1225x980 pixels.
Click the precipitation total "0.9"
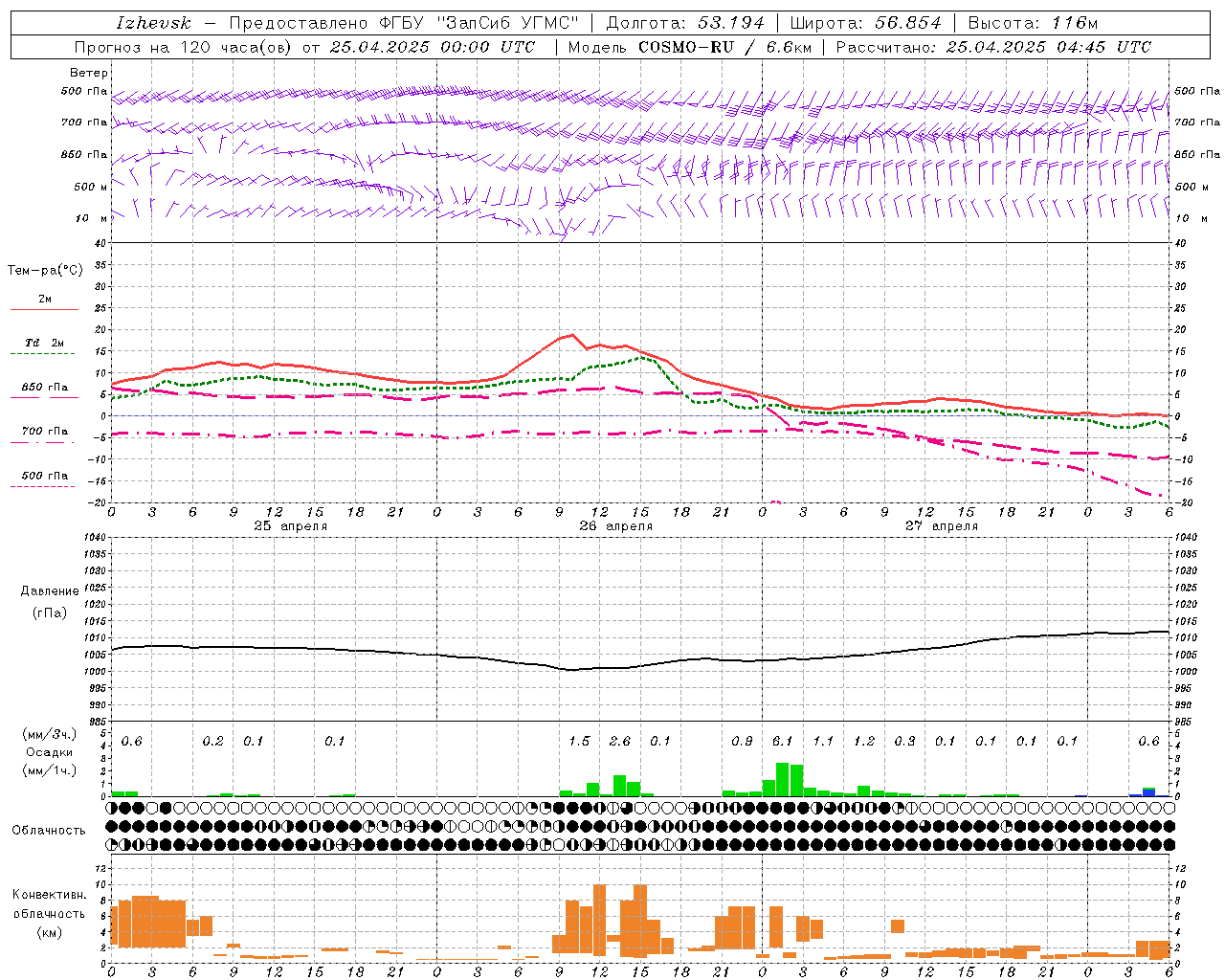pos(742,741)
